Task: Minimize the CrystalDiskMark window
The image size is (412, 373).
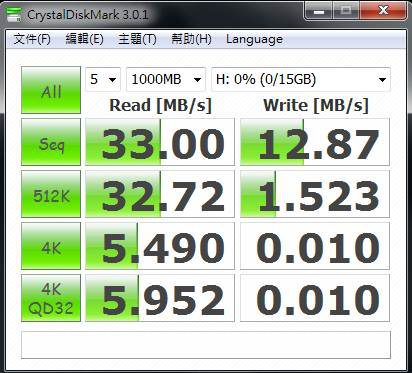Action: point(319,11)
